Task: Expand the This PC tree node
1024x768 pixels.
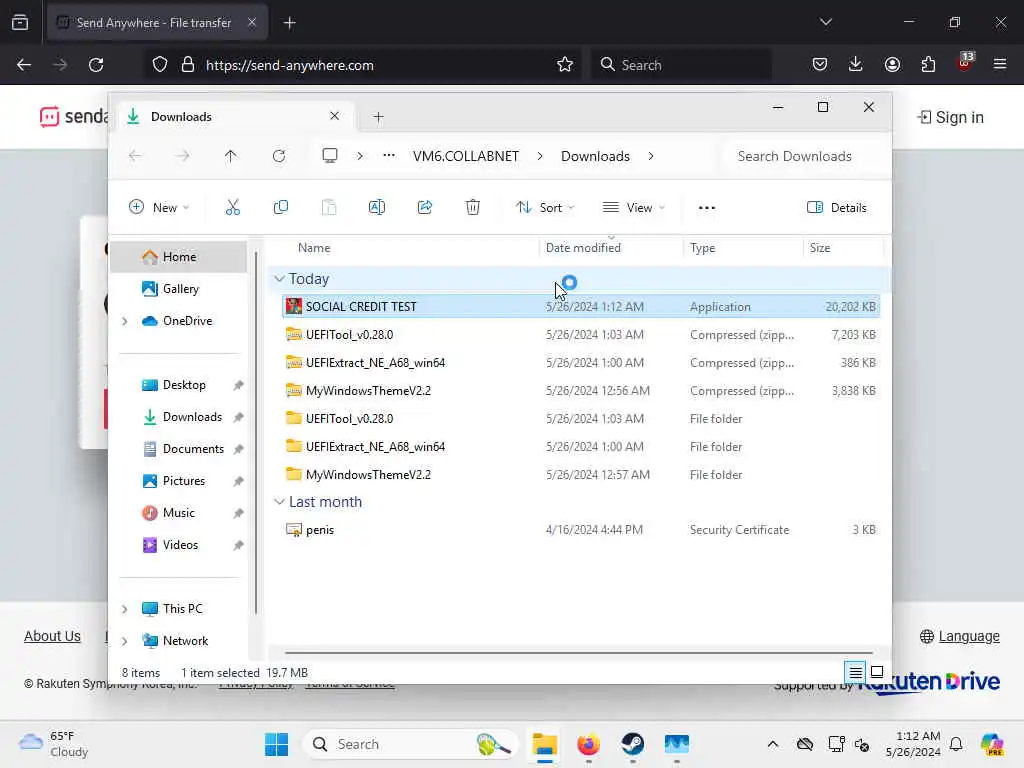Action: pos(125,609)
